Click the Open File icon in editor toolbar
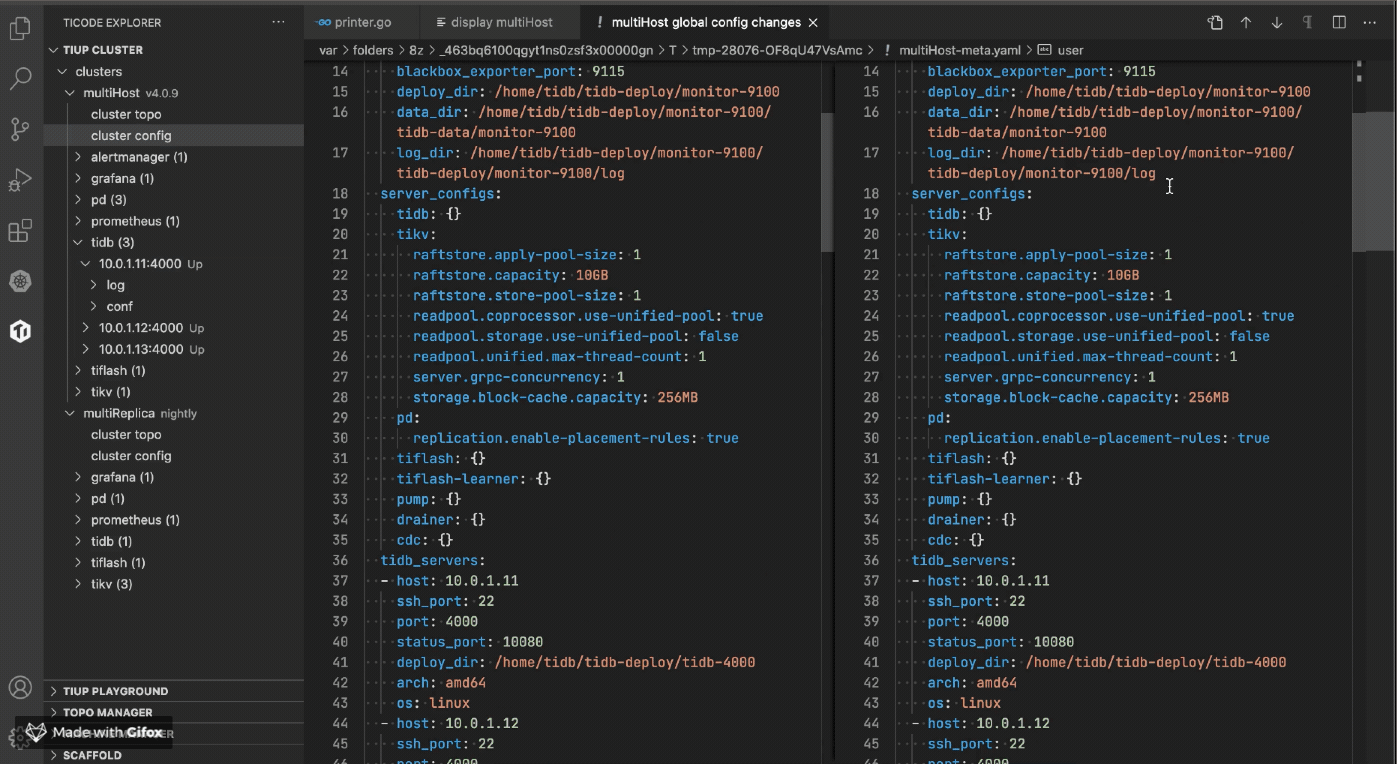This screenshot has width=1397, height=764. point(1215,22)
